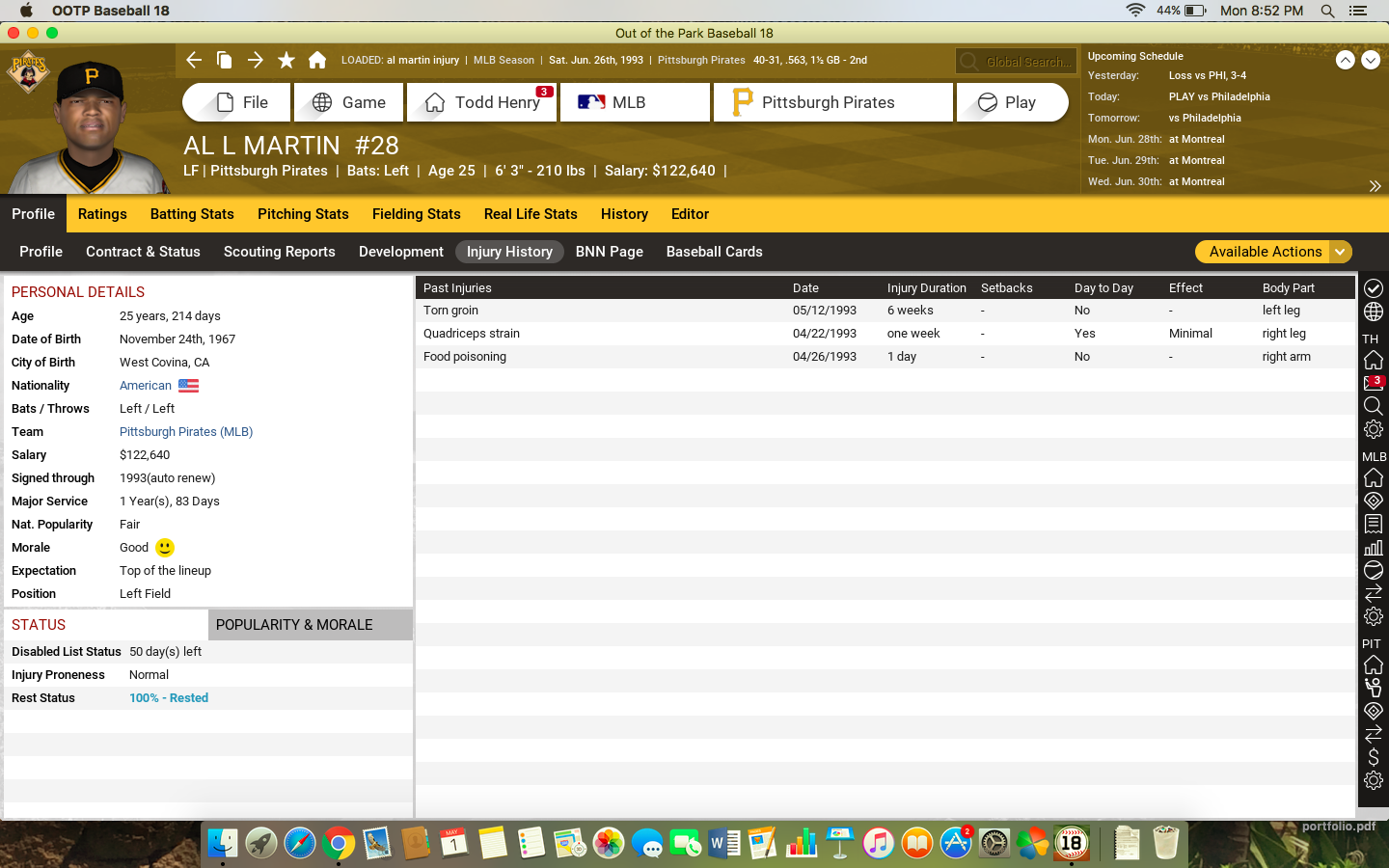Click the copy pages icon in toolbar
The image size is (1389, 868).
[x=224, y=60]
